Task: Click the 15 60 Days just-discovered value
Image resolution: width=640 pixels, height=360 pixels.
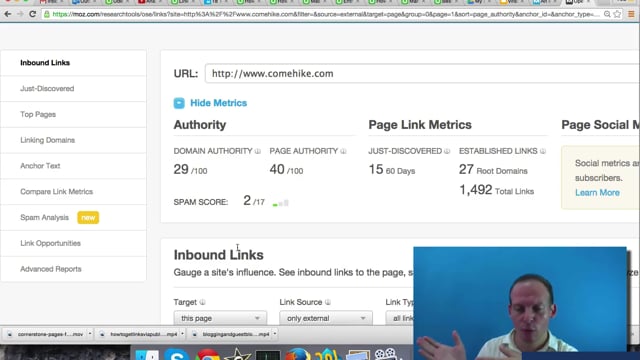Action: 392,169
